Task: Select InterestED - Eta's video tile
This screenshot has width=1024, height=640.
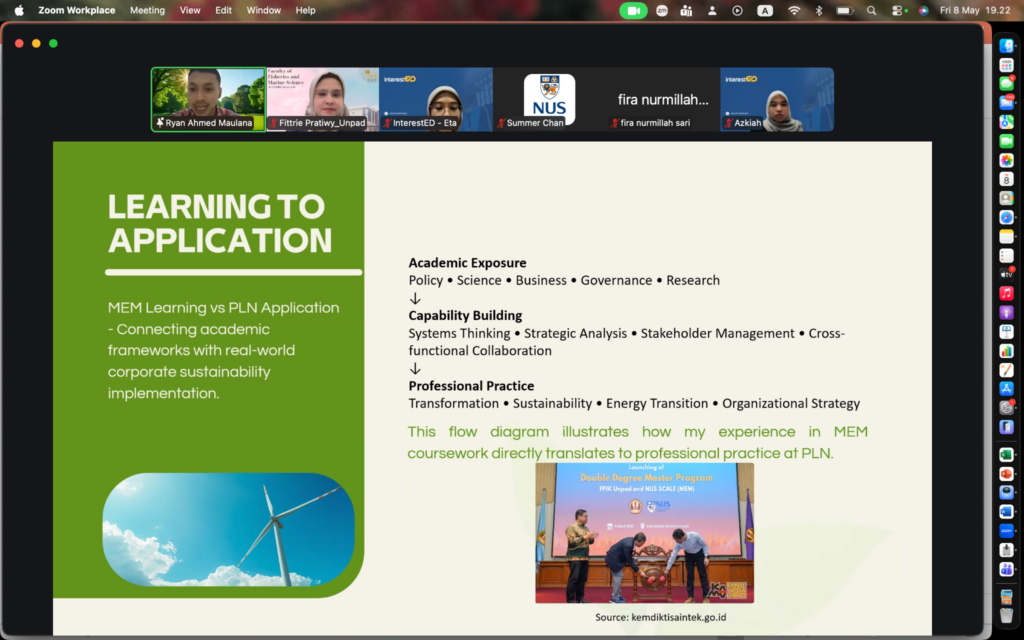Action: (x=436, y=99)
